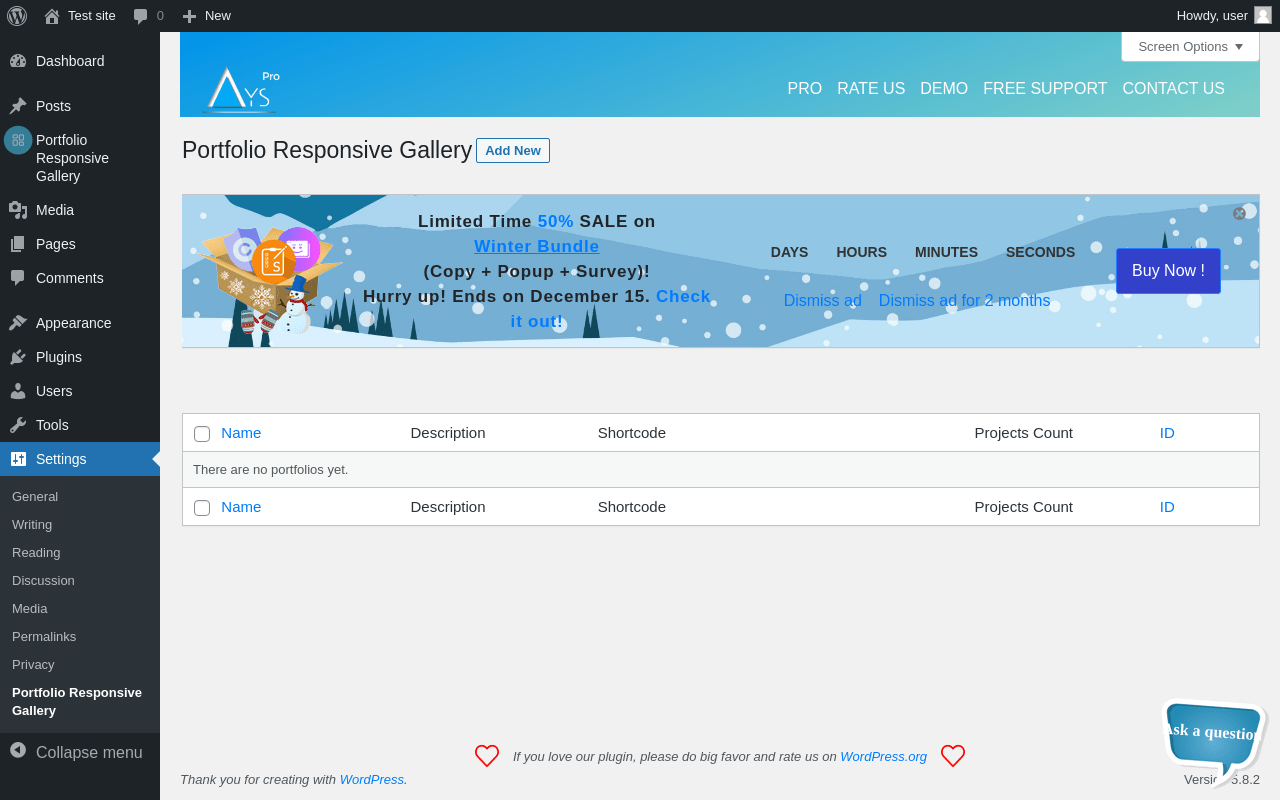This screenshot has width=1280, height=800.
Task: Click the Dismiss ad link
Action: [823, 300]
